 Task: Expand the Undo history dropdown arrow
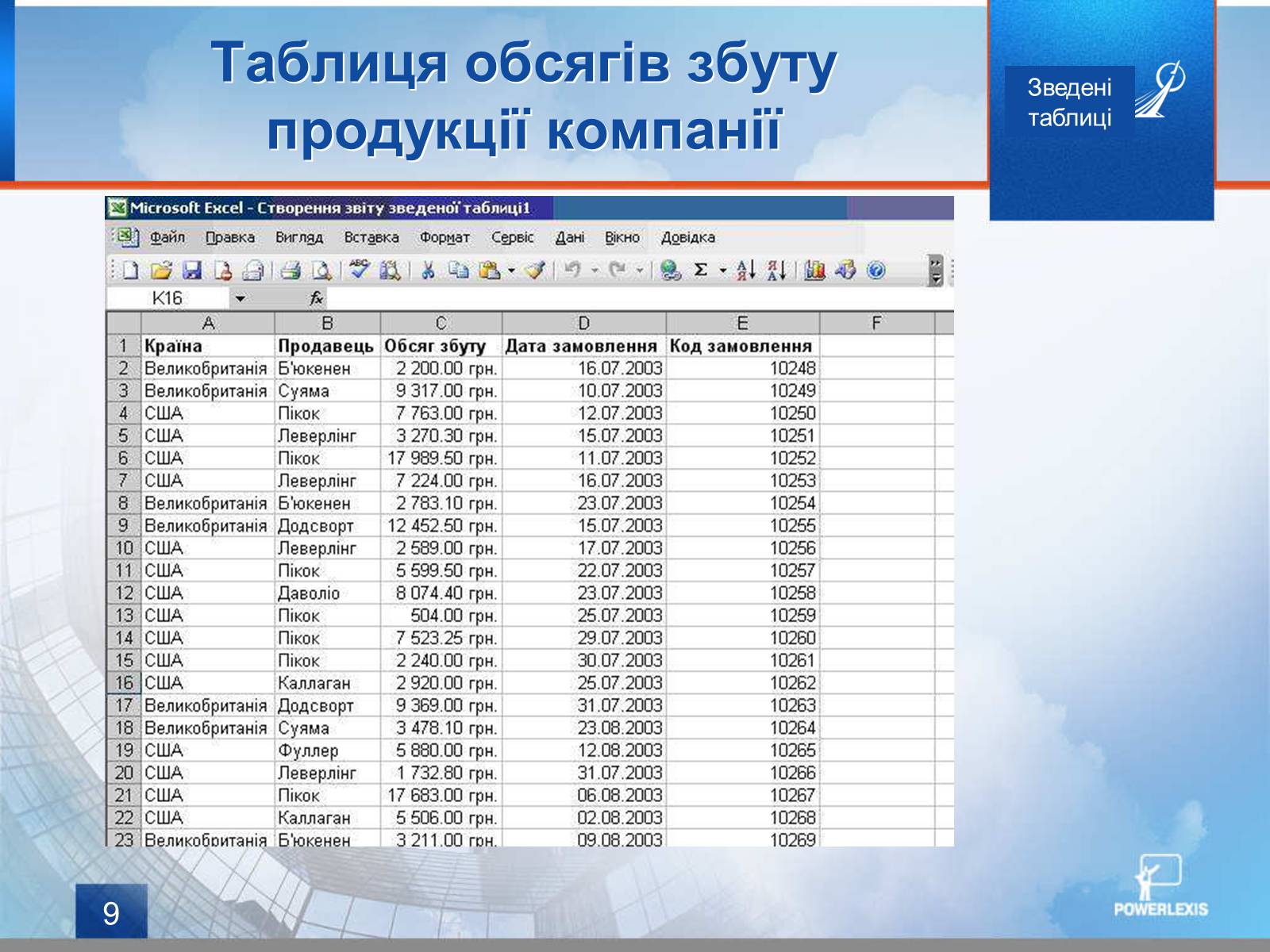pos(594,271)
